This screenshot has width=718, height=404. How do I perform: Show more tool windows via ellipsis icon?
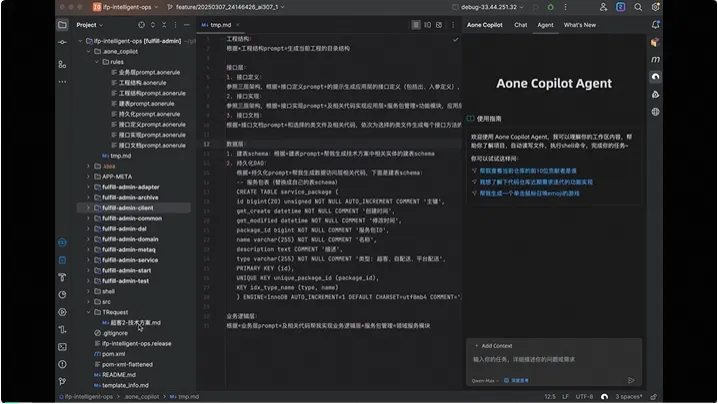pyautogui.click(x=62, y=82)
